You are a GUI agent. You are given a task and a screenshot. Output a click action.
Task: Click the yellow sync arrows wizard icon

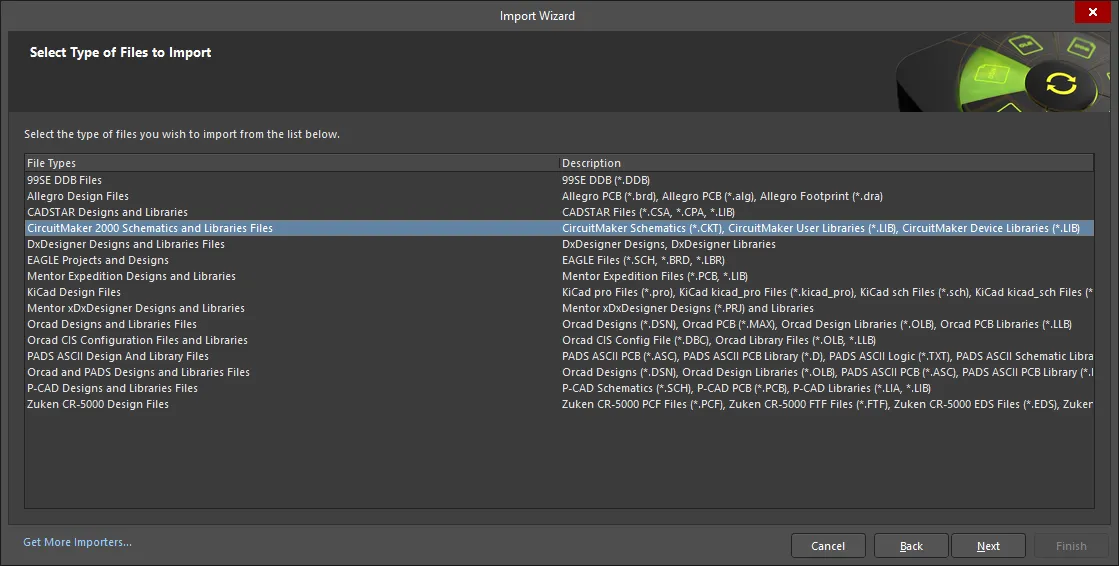pos(1060,84)
